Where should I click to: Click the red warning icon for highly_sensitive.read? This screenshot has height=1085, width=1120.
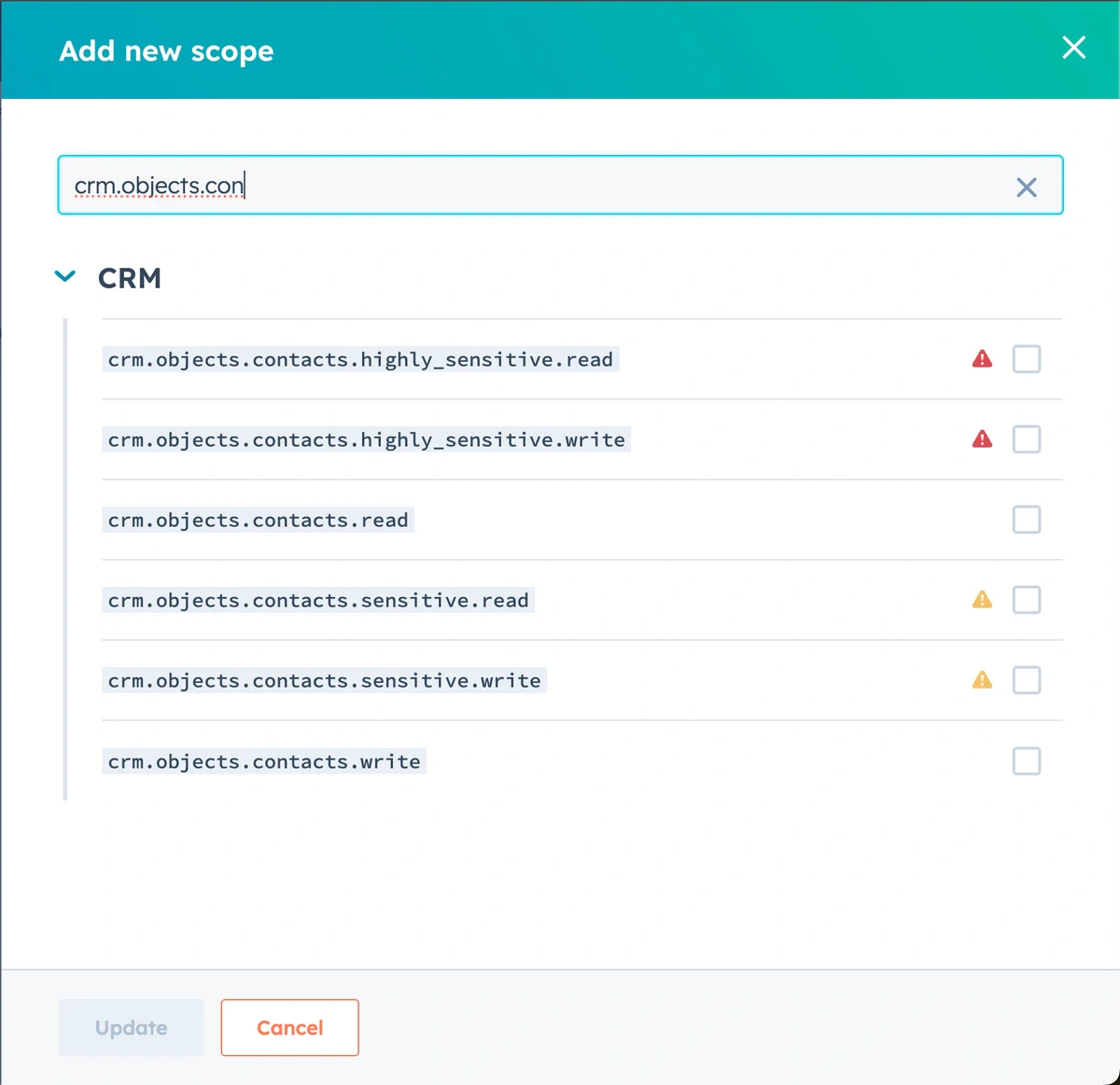[x=982, y=358]
